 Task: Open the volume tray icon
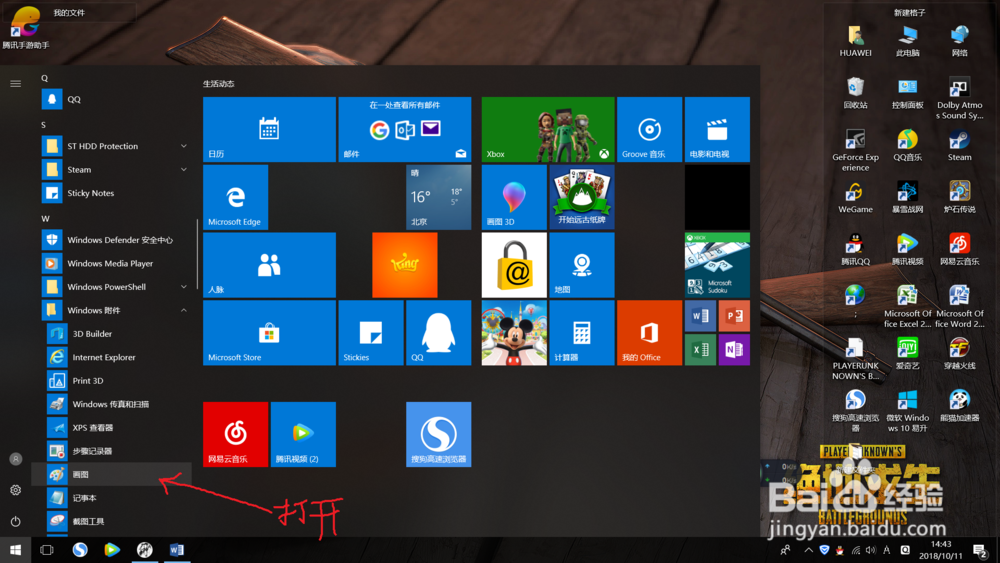point(871,550)
